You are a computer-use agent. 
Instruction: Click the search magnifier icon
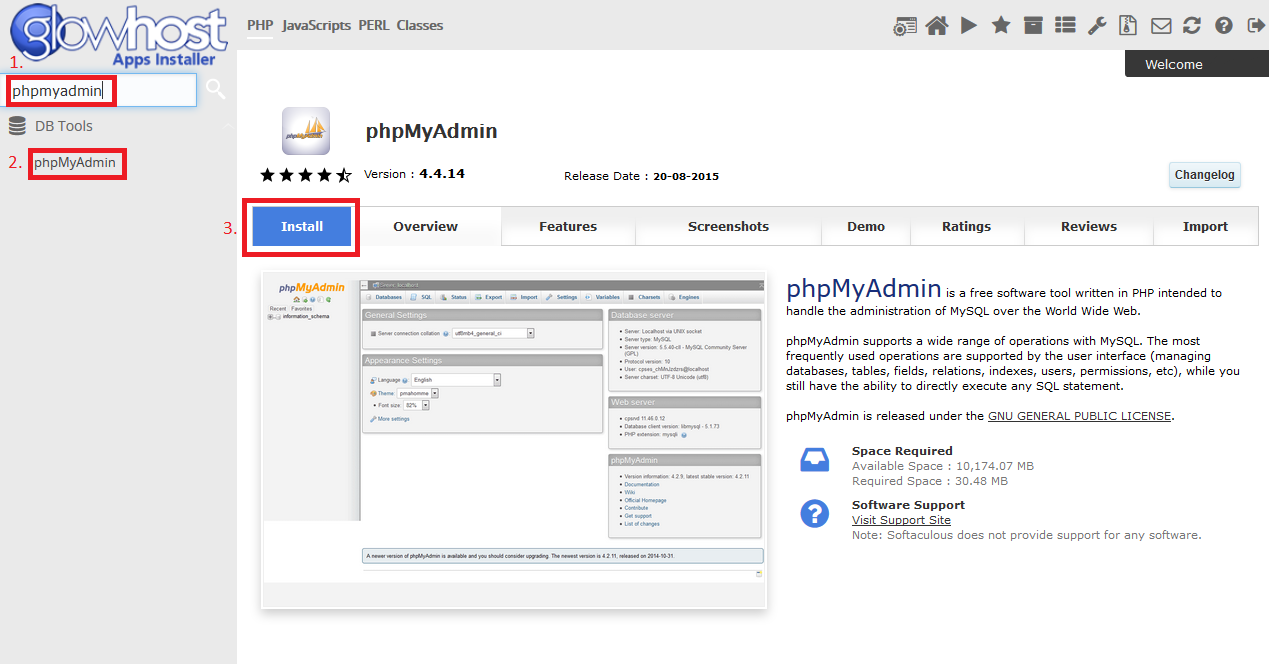pyautogui.click(x=216, y=90)
